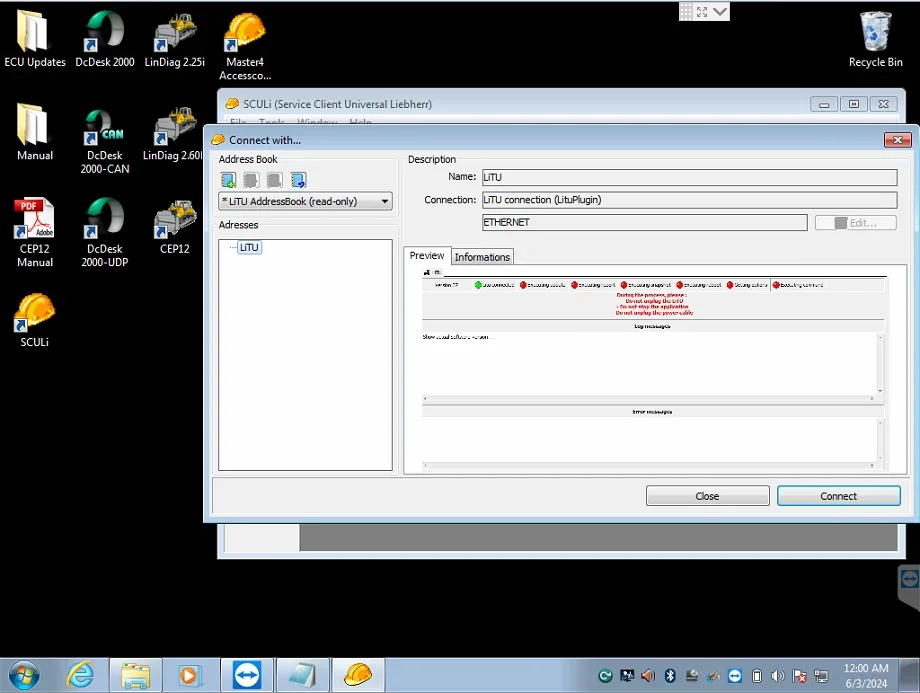Viewport: 920px width, 693px height.
Task: Click the reload address book icon with blue arrow
Action: coord(298,180)
